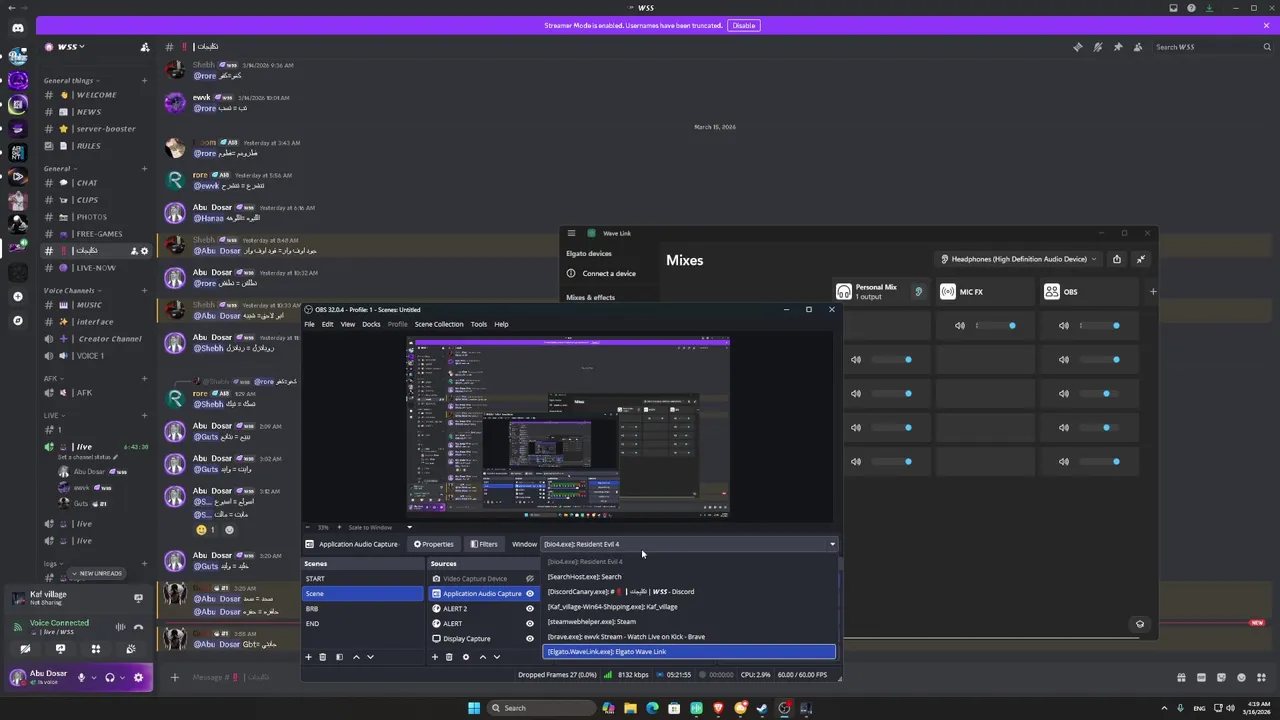Screen dimensions: 1280x720
Task: Move the selected scene down
Action: point(370,657)
